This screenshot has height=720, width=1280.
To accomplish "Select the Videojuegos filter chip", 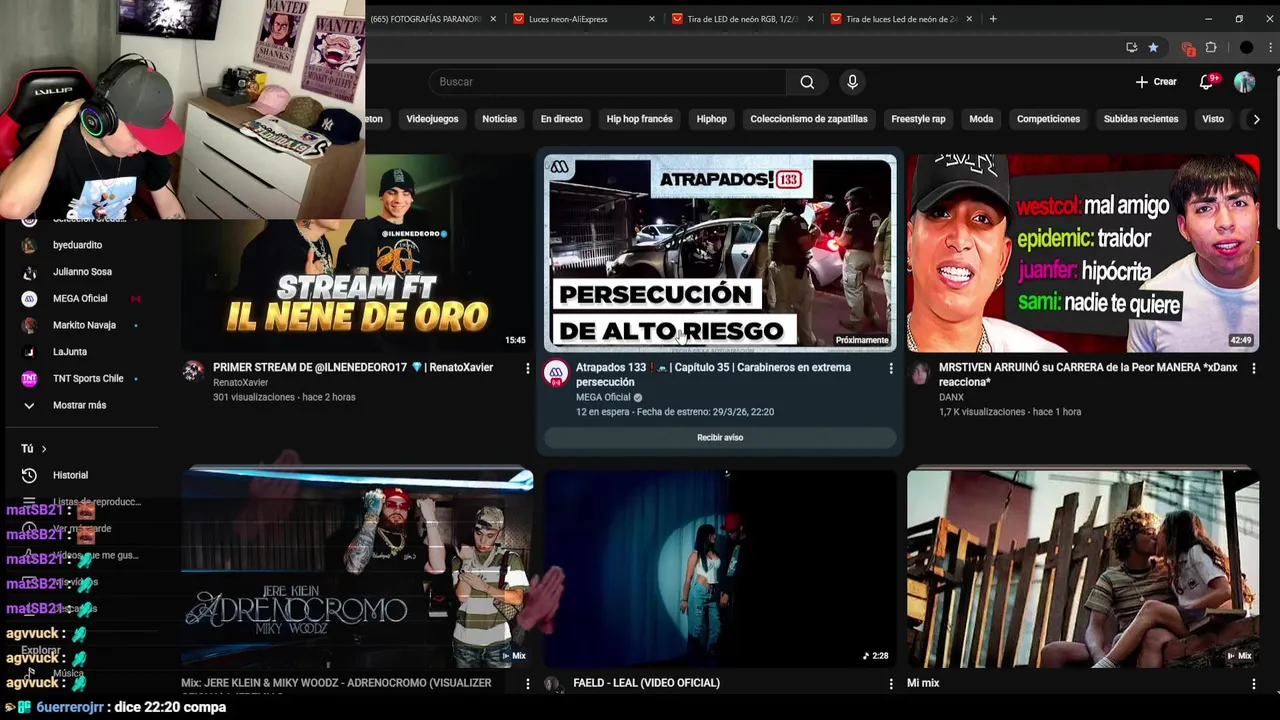I will (x=432, y=119).
